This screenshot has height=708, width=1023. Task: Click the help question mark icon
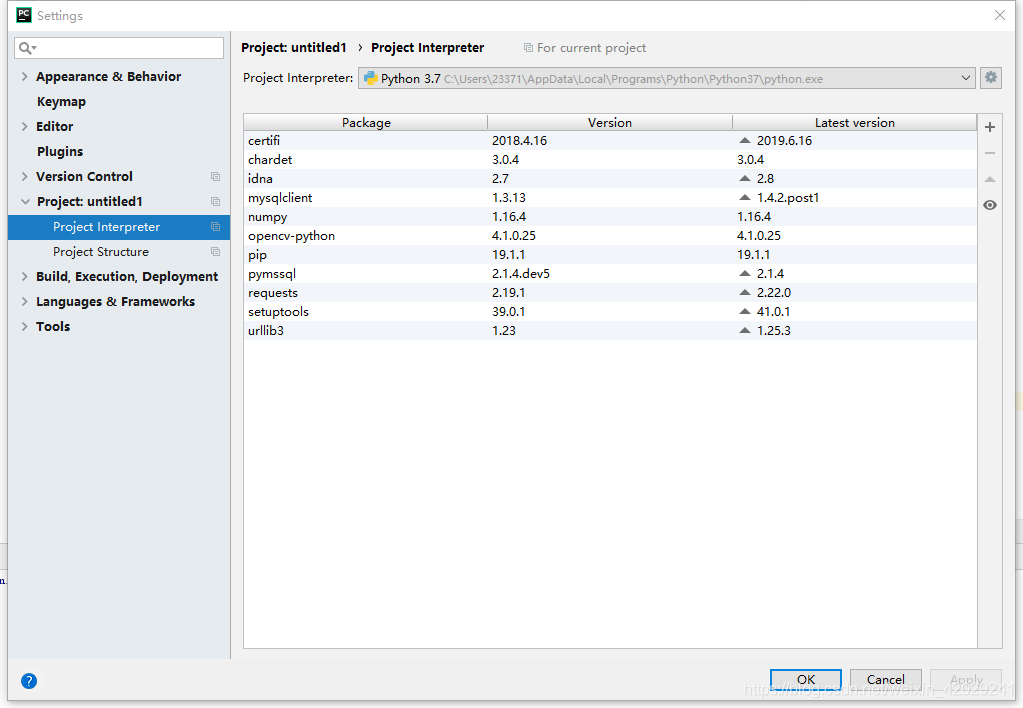click(x=29, y=681)
